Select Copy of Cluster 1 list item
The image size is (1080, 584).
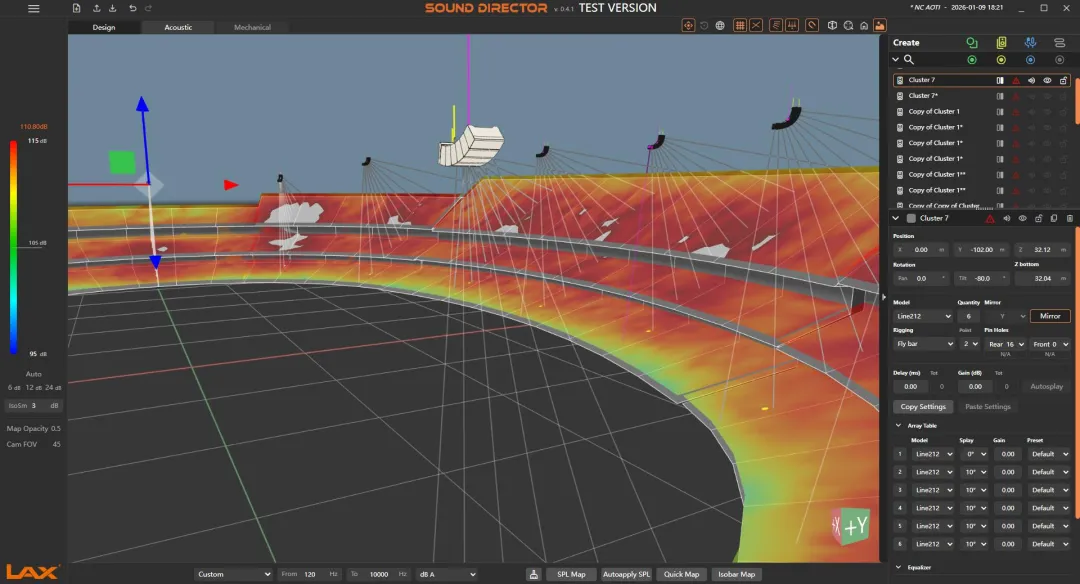click(934, 112)
